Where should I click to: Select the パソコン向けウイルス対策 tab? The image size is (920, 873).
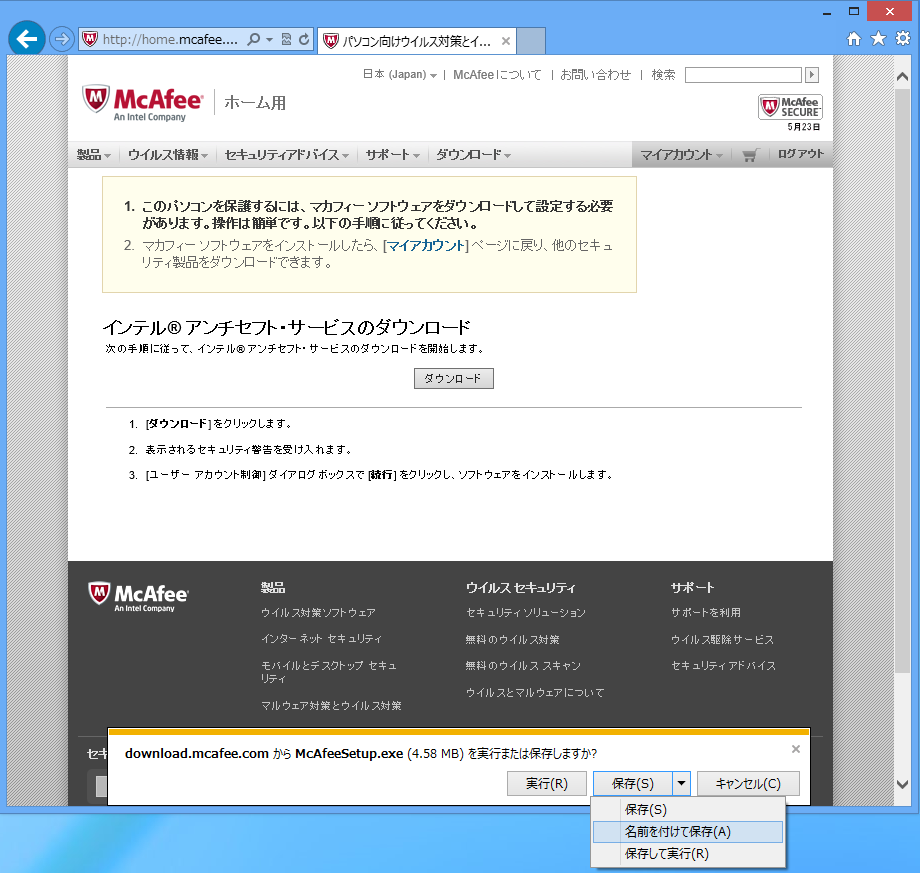point(417,41)
